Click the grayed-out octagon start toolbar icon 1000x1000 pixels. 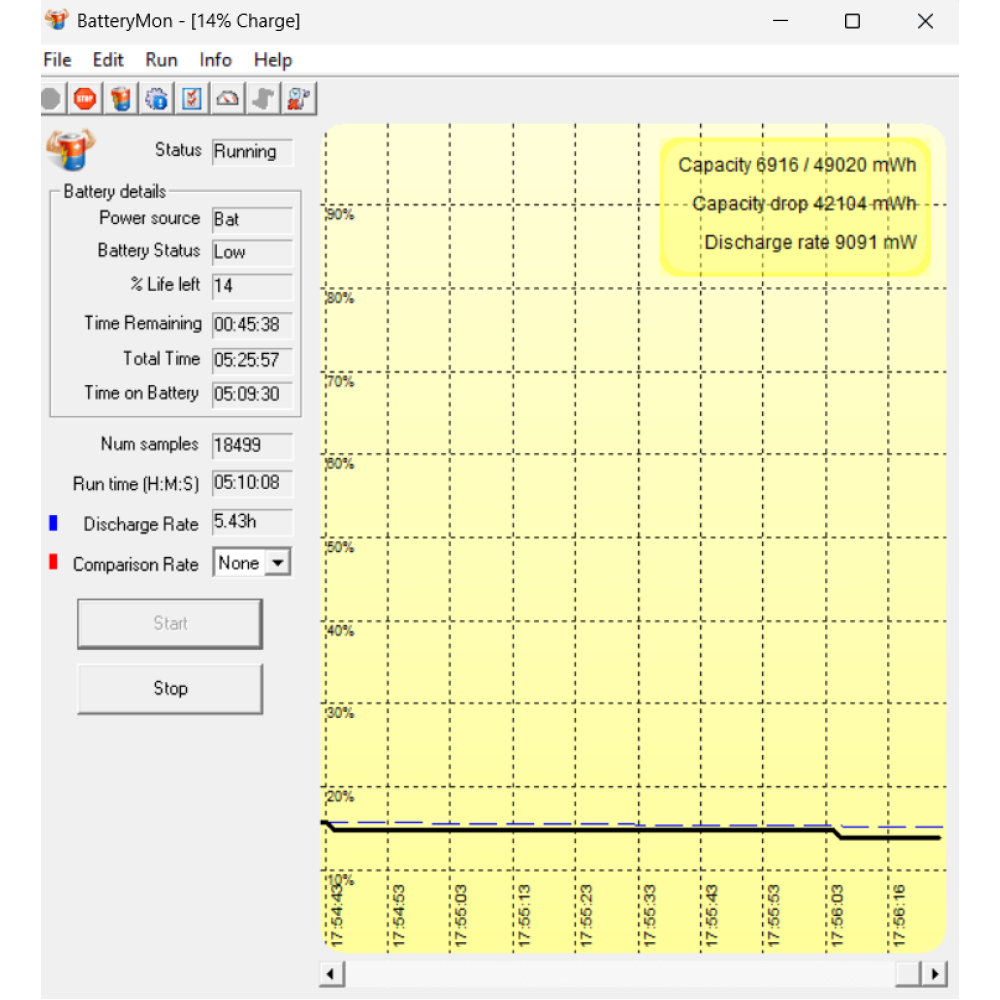tap(51, 98)
